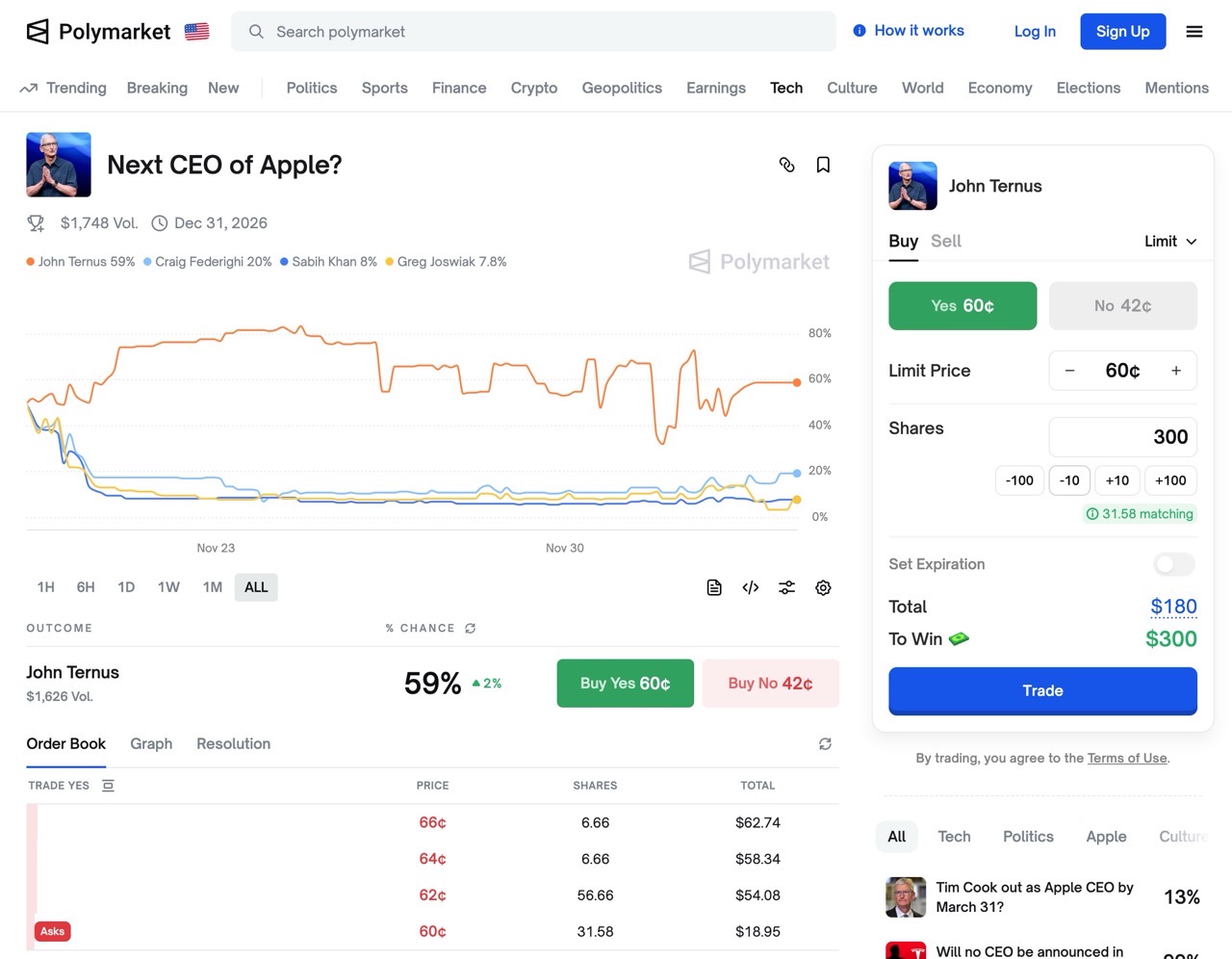Open the hamburger menu
This screenshot has width=1232, height=959.
pyautogui.click(x=1194, y=32)
